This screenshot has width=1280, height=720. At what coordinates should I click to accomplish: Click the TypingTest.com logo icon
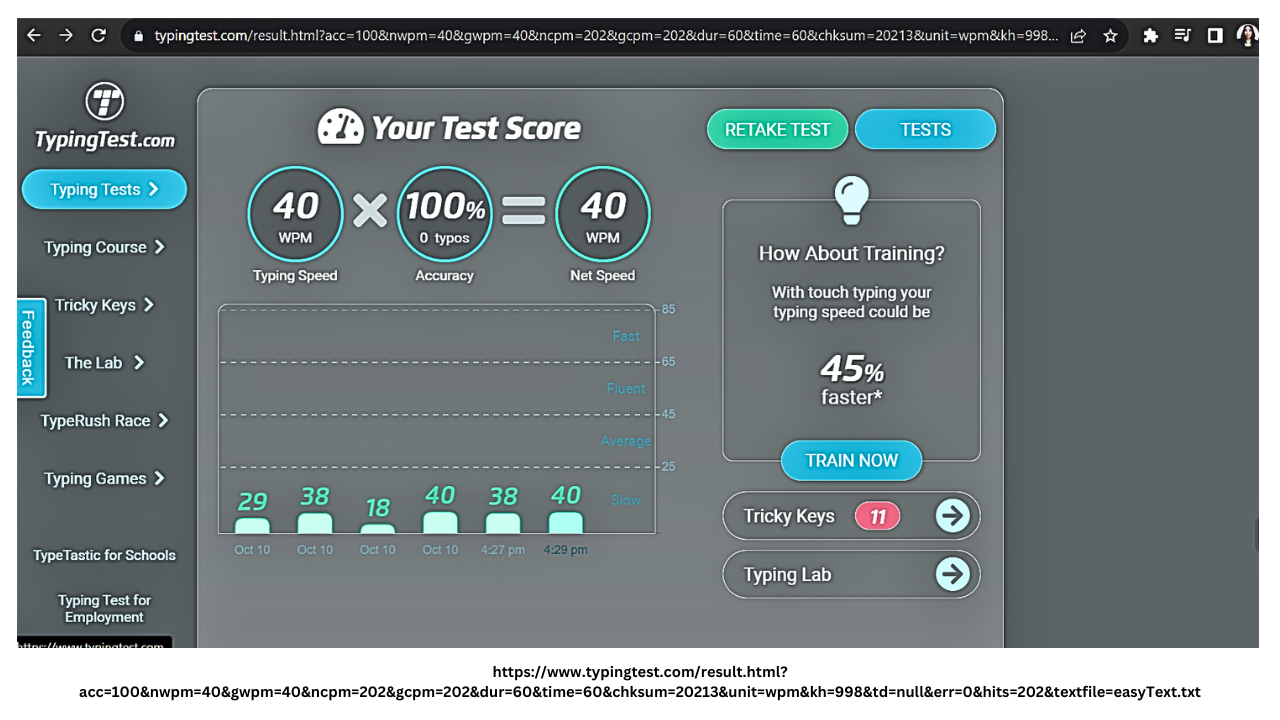pyautogui.click(x=105, y=102)
